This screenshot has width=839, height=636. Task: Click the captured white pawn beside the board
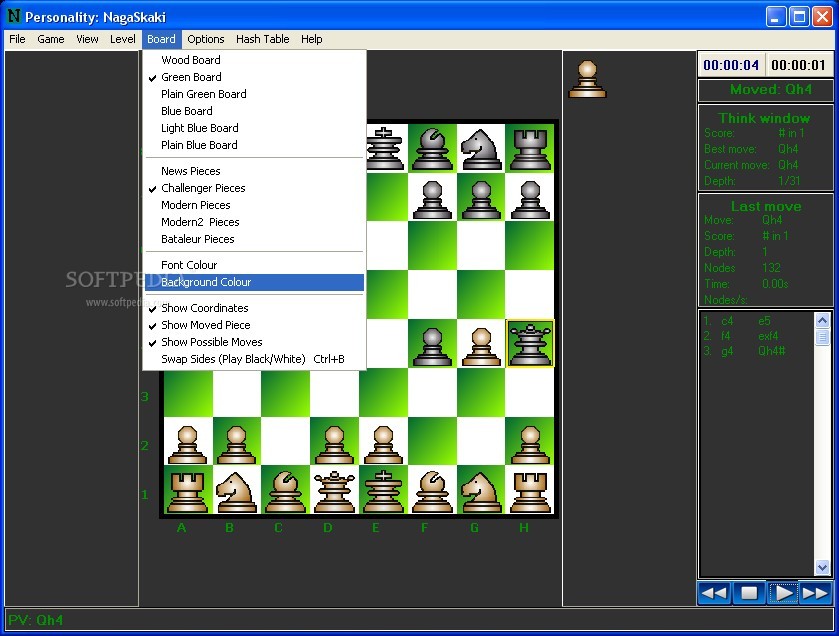click(x=587, y=79)
